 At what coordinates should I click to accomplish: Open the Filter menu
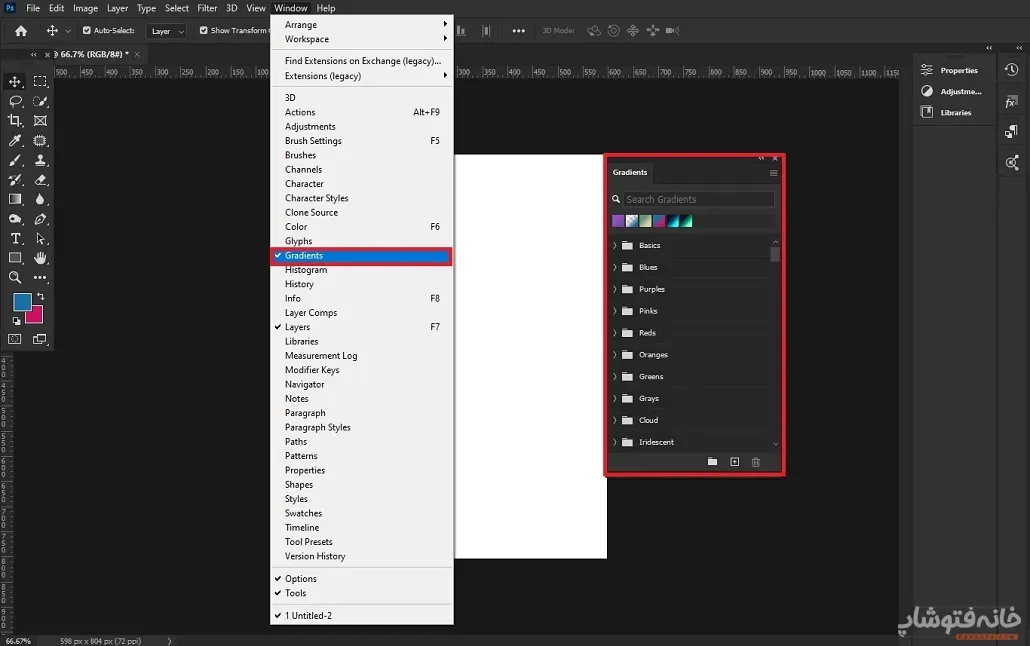(207, 8)
